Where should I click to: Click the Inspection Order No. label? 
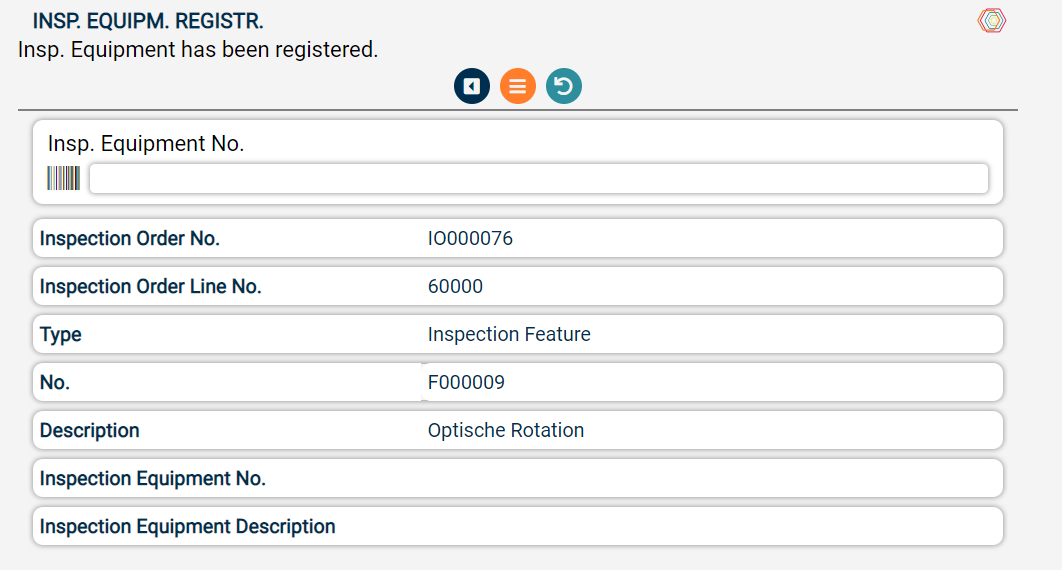pos(130,238)
